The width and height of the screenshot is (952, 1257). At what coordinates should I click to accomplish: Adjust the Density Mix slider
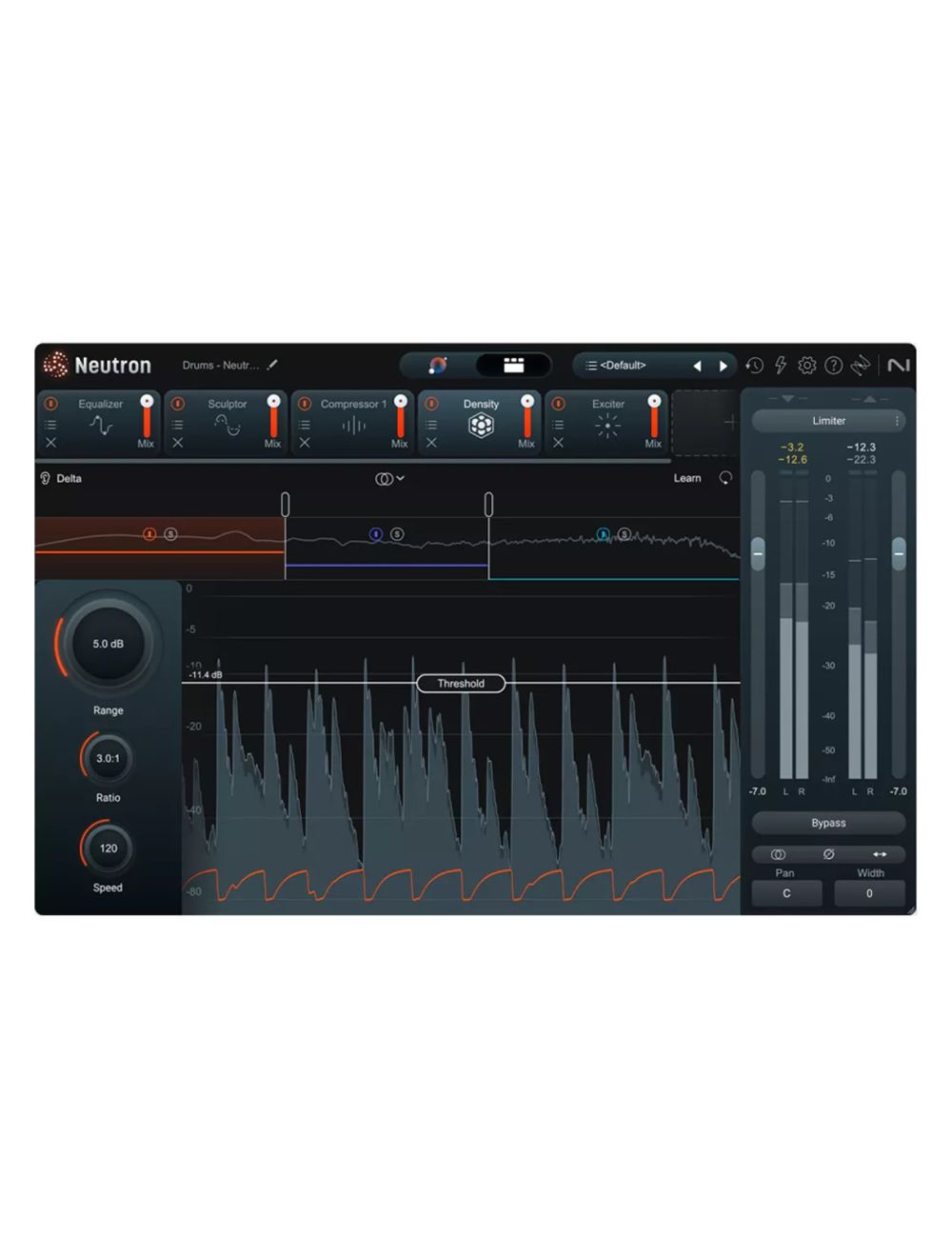tap(526, 419)
